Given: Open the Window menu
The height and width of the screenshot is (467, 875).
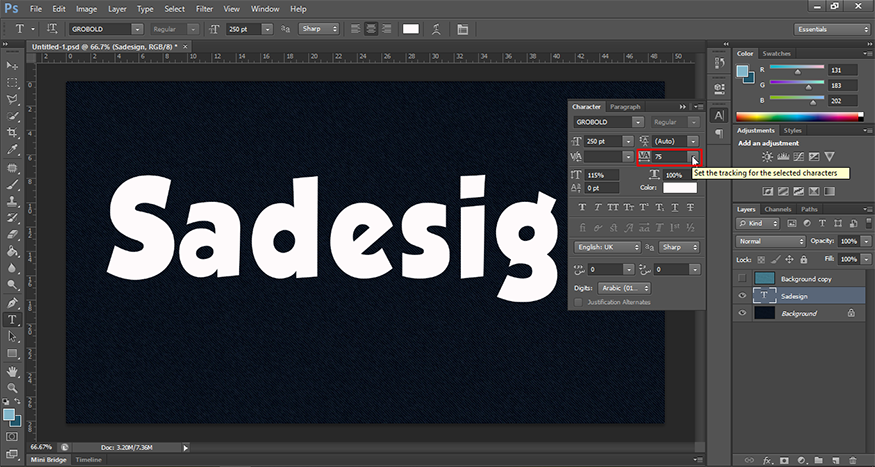Looking at the screenshot, I should pyautogui.click(x=265, y=9).
